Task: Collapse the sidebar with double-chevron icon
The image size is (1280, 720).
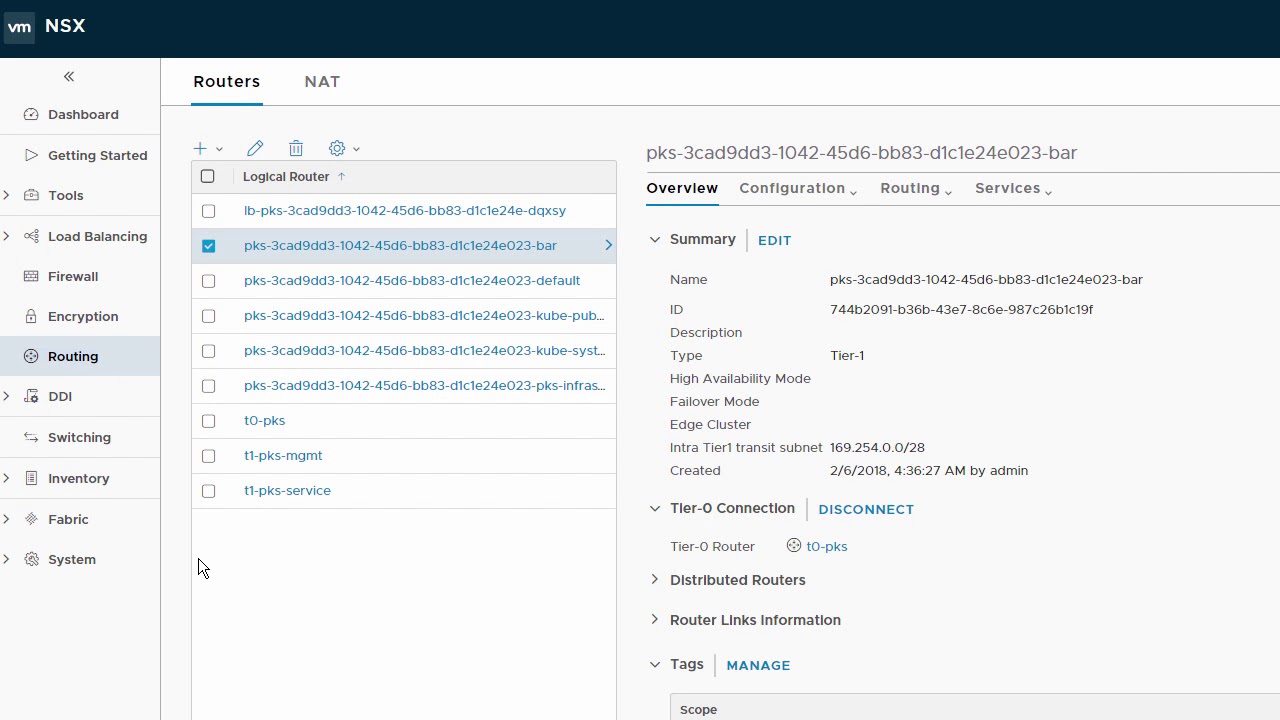Action: coord(69,77)
